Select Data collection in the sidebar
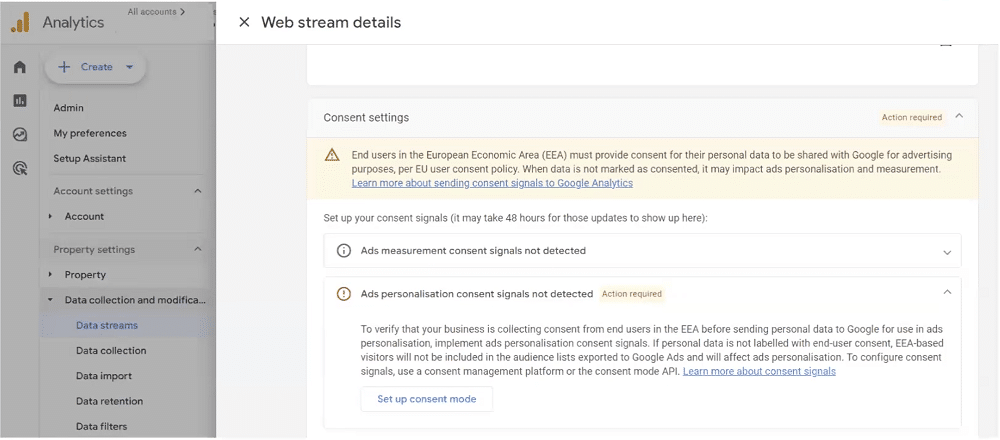Viewport: 1000px width, 440px height. tap(111, 351)
